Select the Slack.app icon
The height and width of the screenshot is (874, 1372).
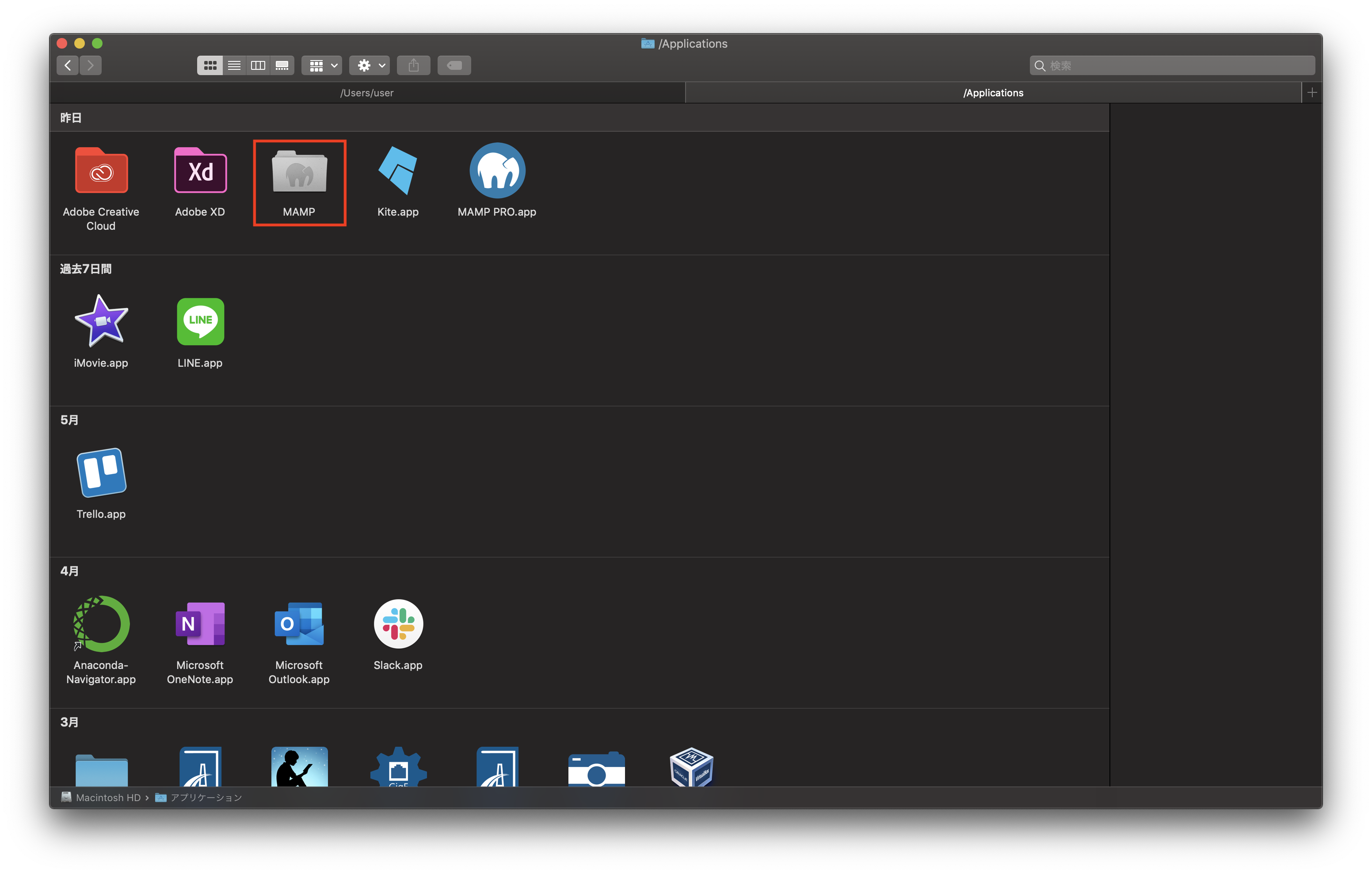coord(398,624)
